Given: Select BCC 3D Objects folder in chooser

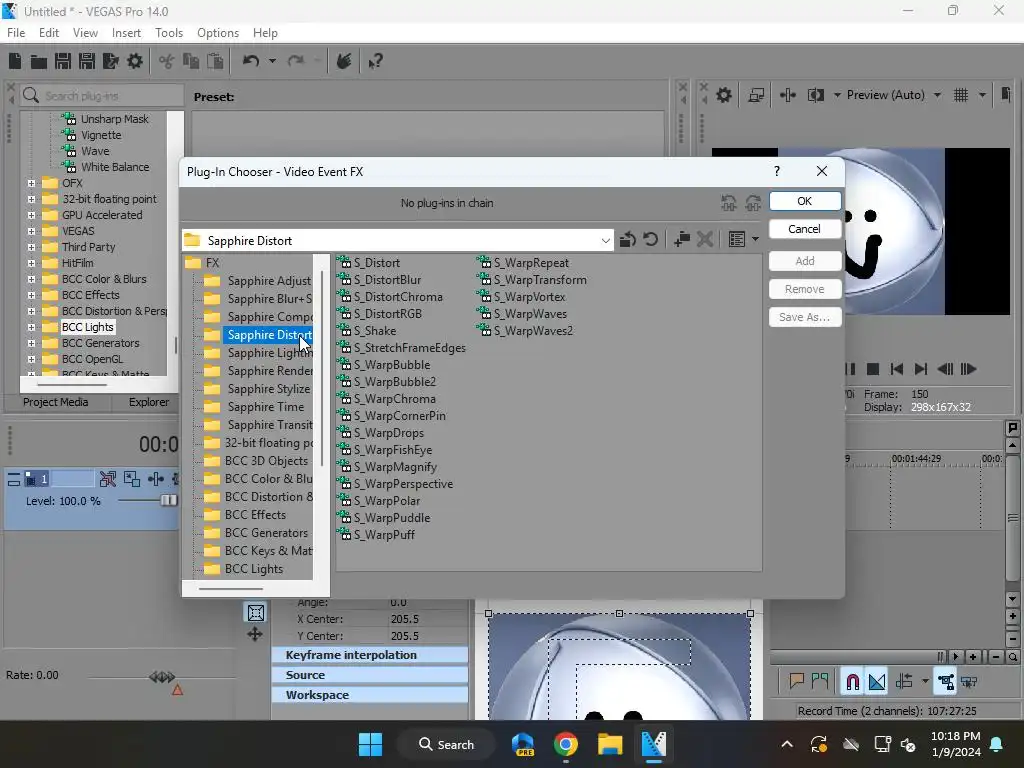Looking at the screenshot, I should click(266, 461).
